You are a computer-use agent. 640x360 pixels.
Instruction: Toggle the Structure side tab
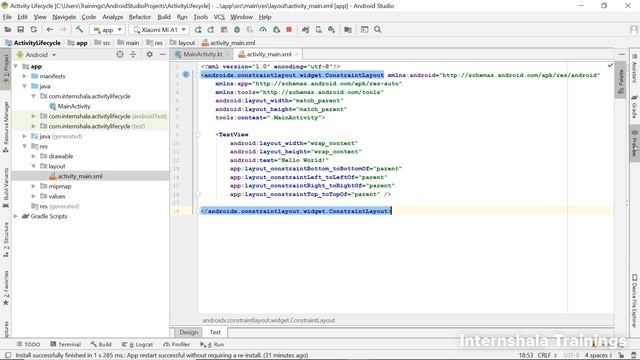(x=6, y=240)
